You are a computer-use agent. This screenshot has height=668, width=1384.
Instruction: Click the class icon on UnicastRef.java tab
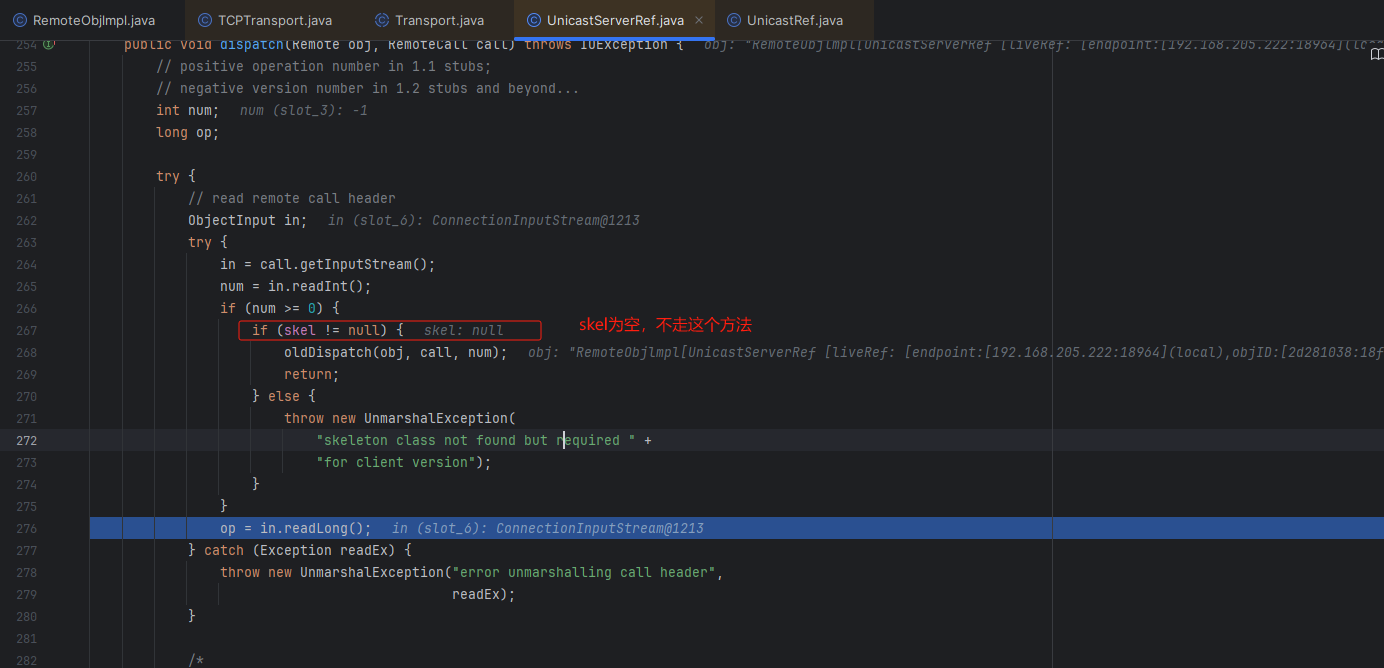(734, 20)
